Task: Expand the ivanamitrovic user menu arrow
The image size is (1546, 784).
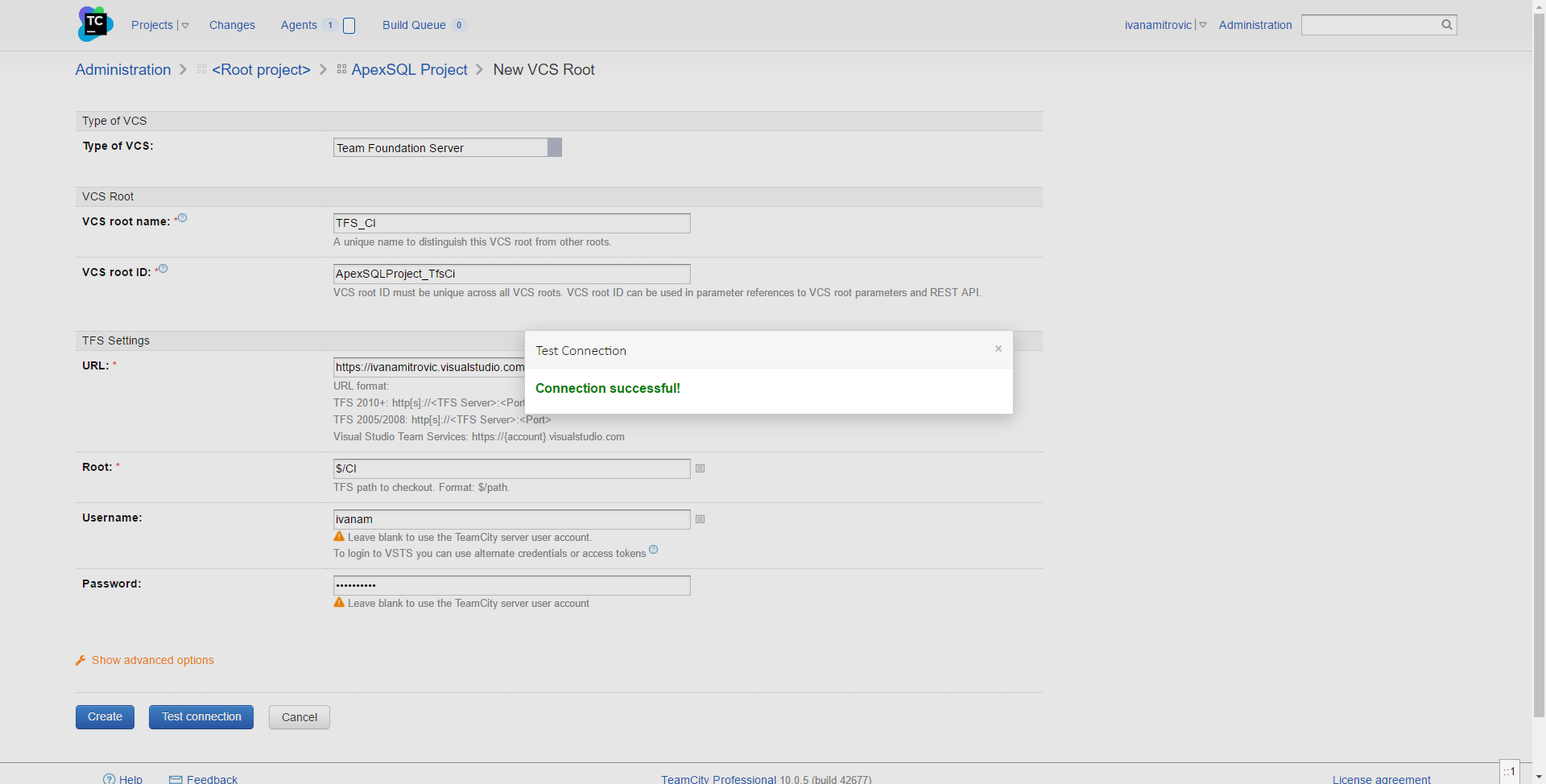Action: 1203,26
